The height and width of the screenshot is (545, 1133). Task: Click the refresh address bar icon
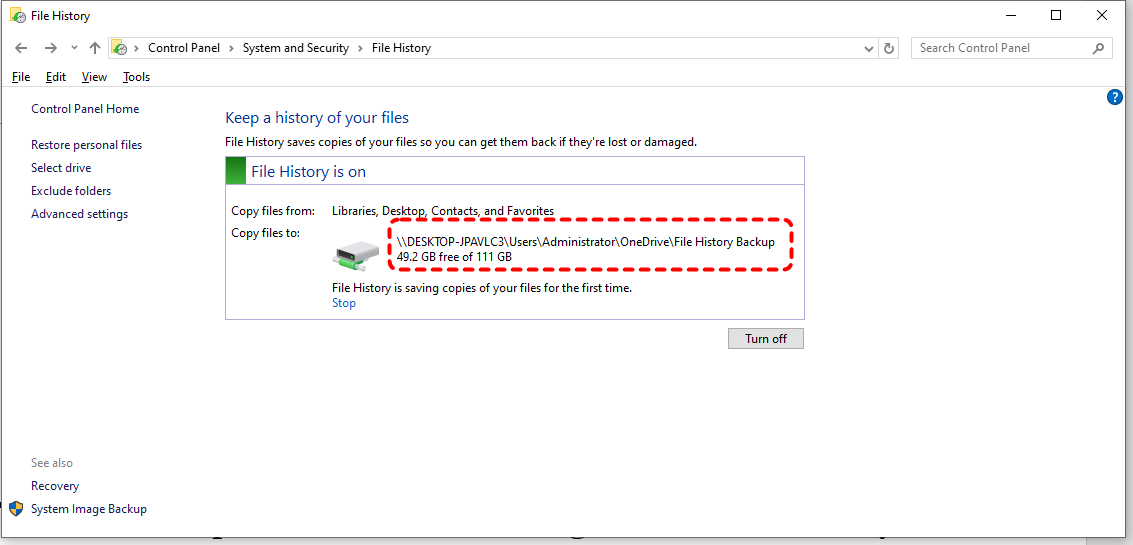pos(889,48)
